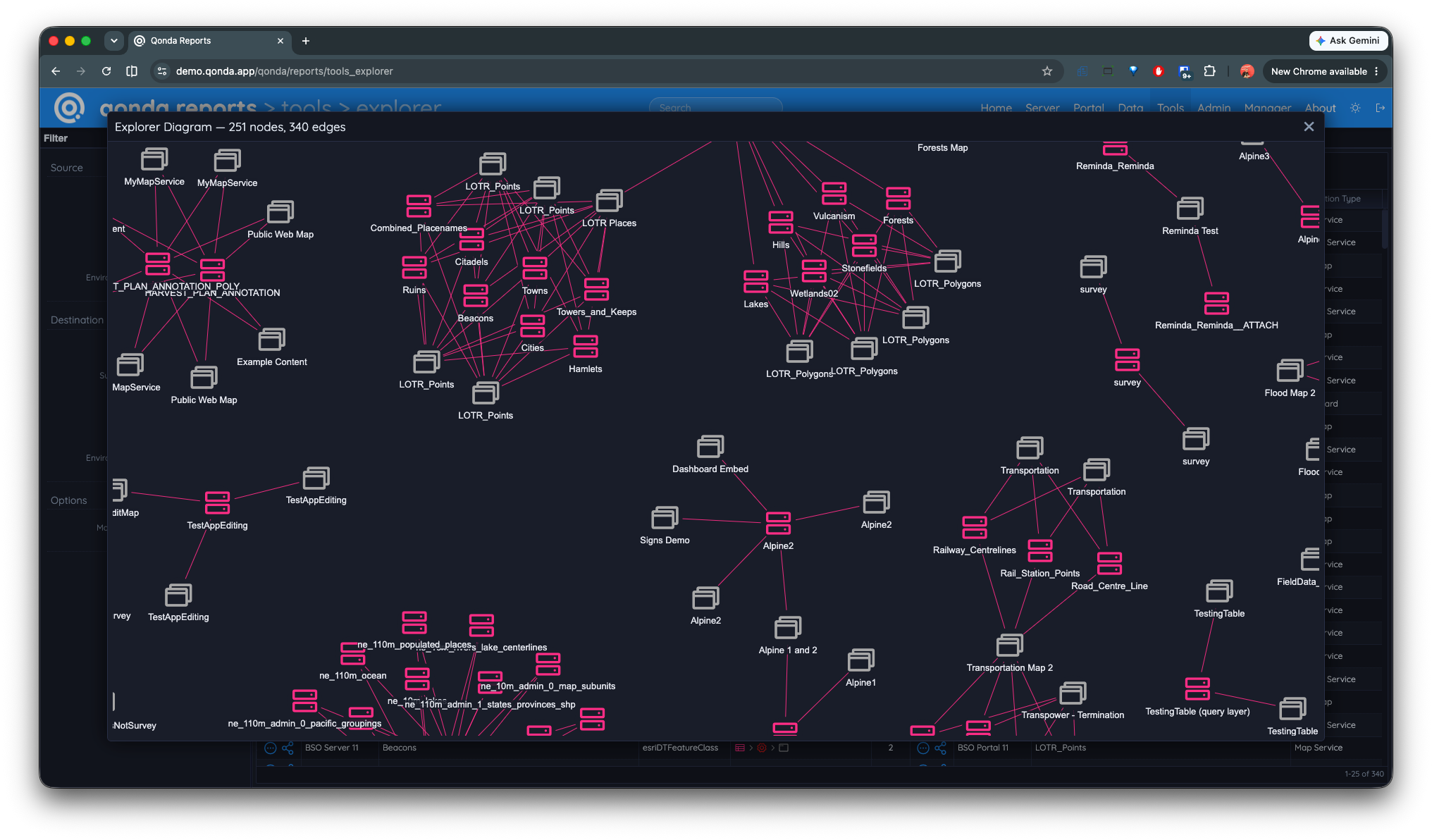The width and height of the screenshot is (1432, 840).
Task: Click the share icon in BSO Portal 11 row
Action: tap(940, 748)
